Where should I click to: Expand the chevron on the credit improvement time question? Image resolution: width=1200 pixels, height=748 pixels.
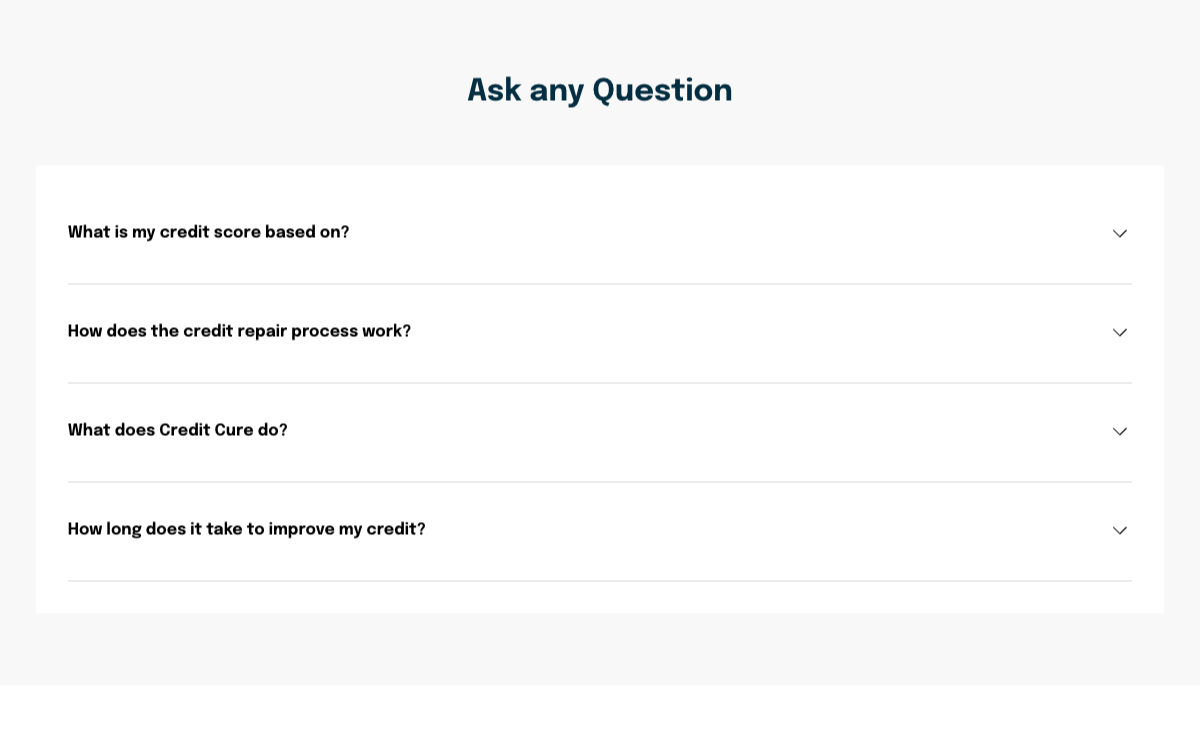(1120, 530)
